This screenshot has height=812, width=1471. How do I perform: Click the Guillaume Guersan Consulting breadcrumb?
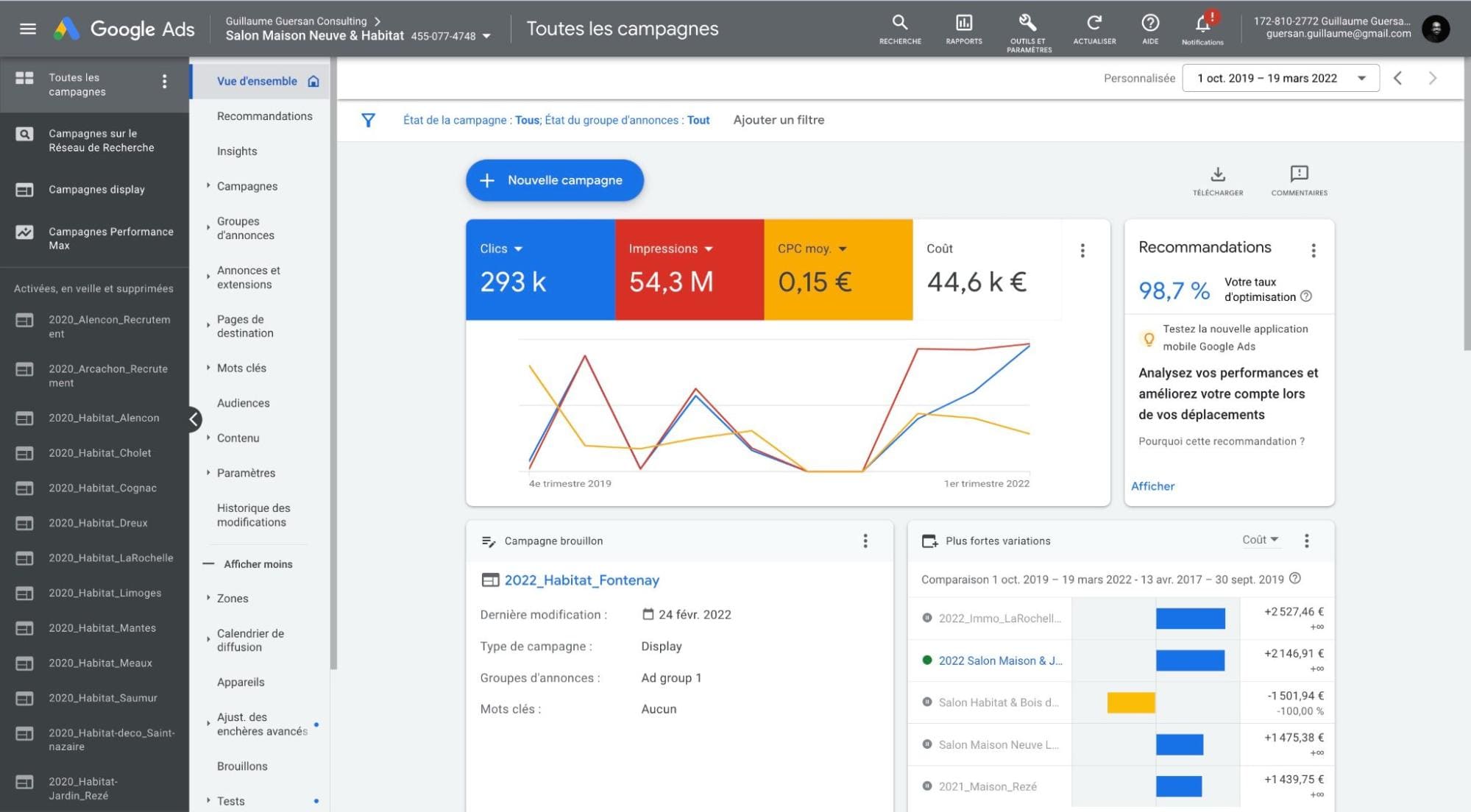pos(296,21)
